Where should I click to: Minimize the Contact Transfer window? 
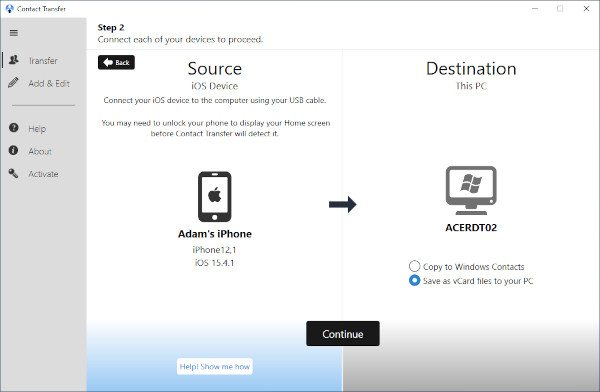tap(535, 8)
